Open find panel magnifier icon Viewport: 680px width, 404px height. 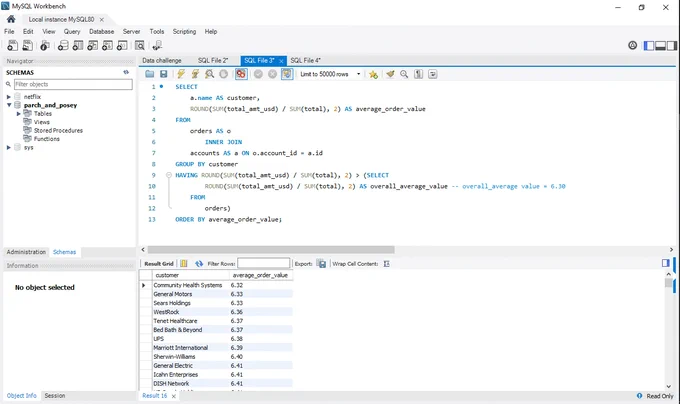(404, 74)
